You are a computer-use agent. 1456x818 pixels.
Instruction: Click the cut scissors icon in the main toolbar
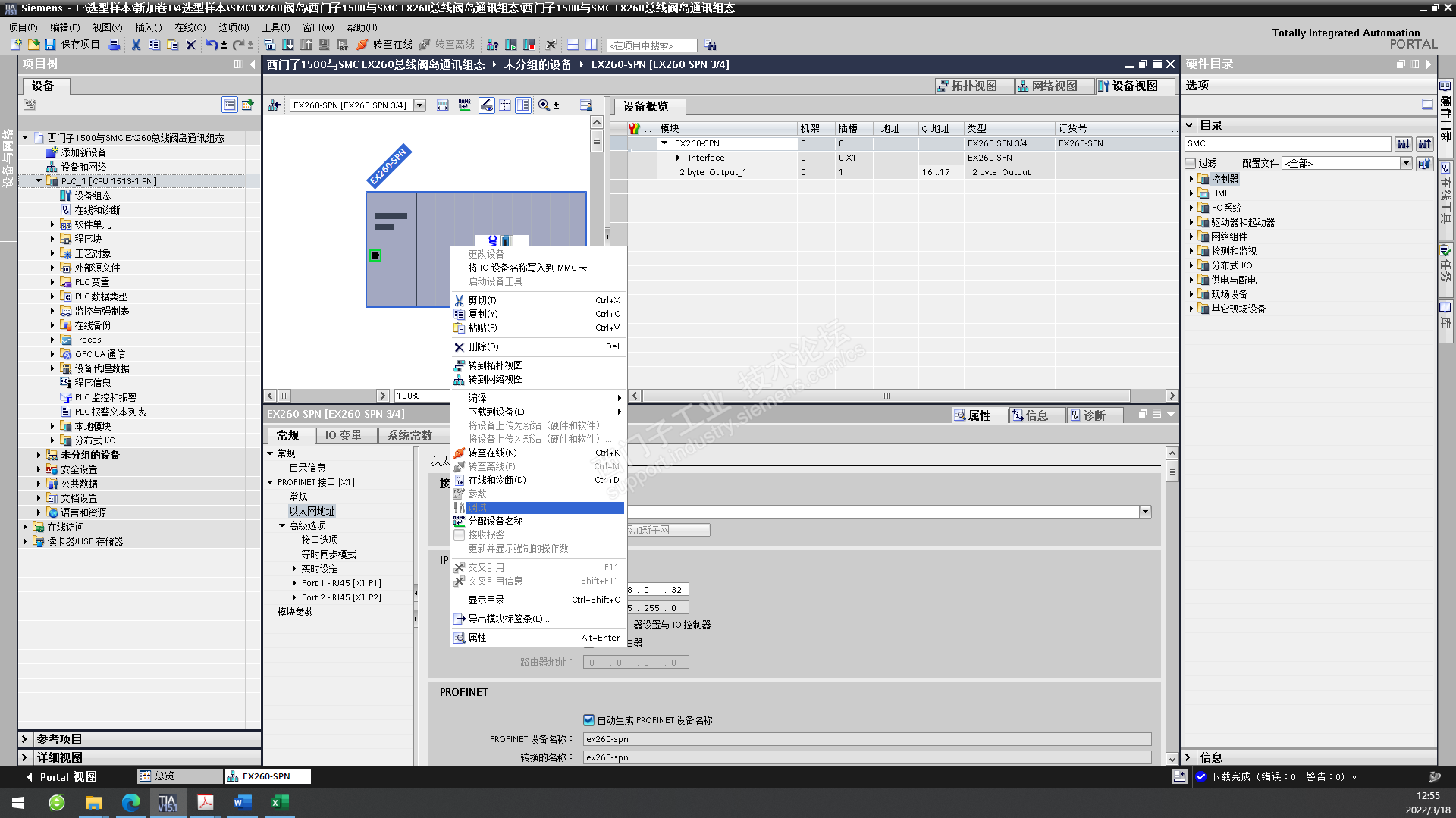(x=136, y=45)
